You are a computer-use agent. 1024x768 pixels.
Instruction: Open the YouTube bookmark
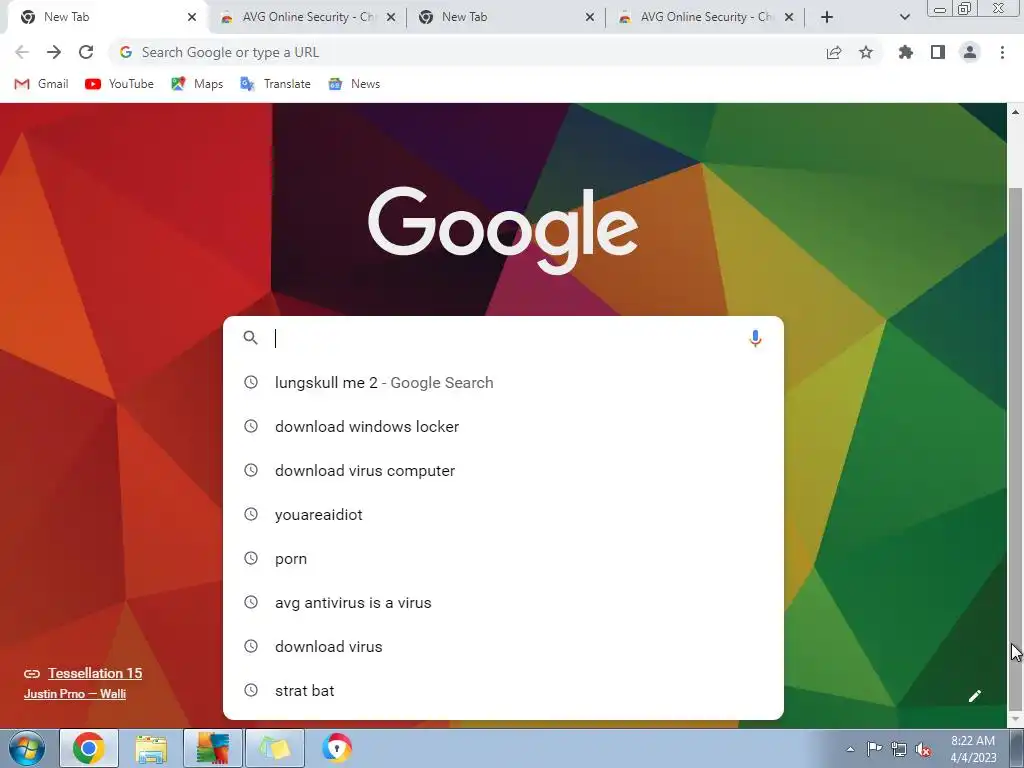coord(120,84)
